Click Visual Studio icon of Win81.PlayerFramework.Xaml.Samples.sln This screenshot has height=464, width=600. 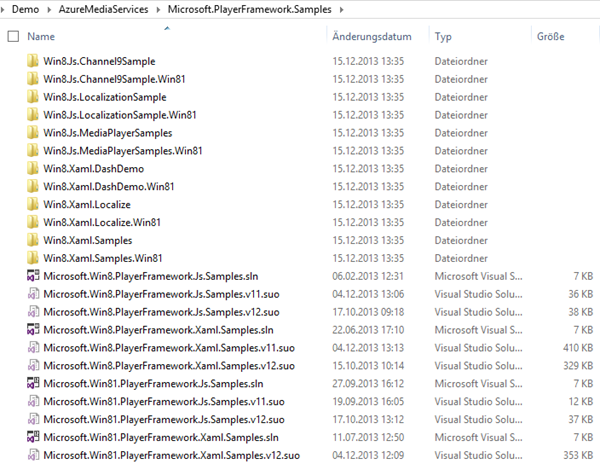(33, 437)
